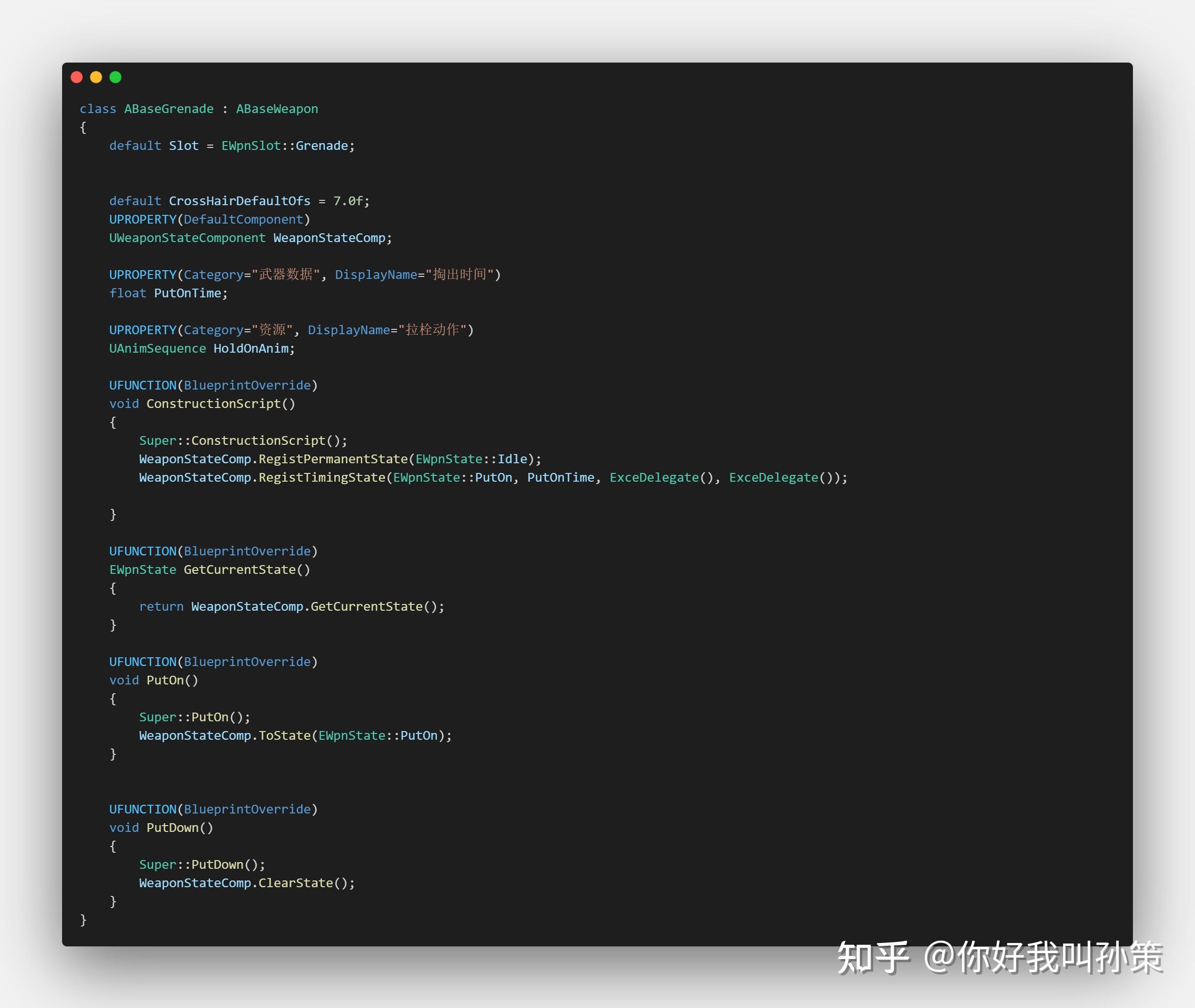Viewport: 1195px width, 1008px height.
Task: Click the green maximize window dot
Action: [115, 77]
